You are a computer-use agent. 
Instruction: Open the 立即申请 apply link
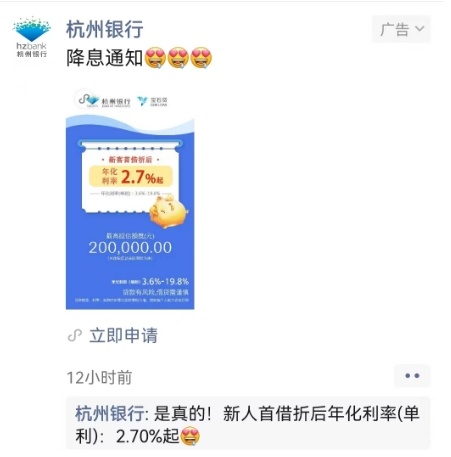123,335
